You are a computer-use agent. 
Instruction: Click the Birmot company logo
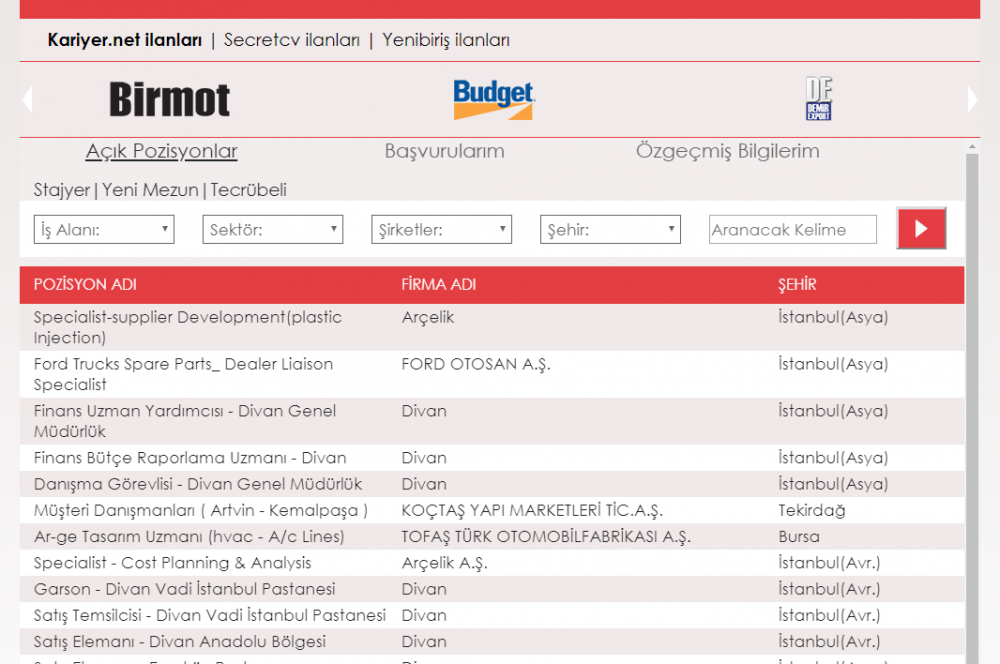(x=168, y=99)
